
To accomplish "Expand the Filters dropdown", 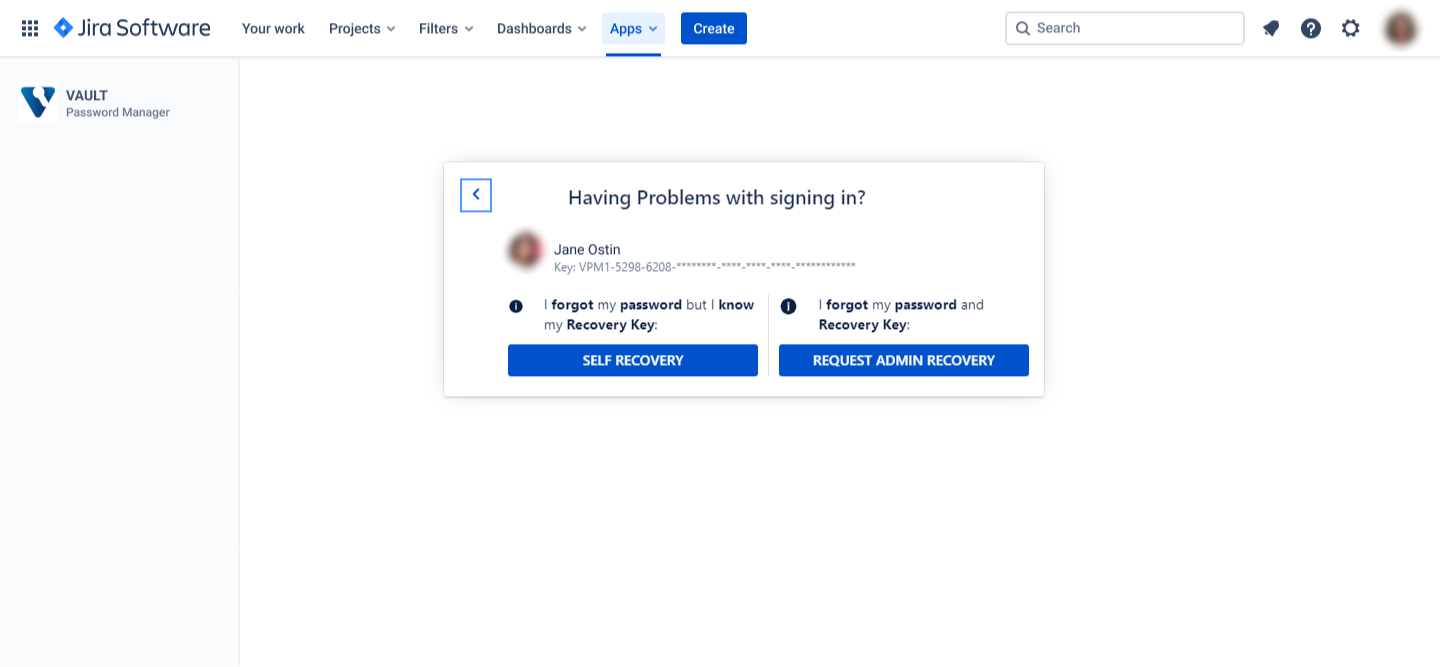I will 446,28.
